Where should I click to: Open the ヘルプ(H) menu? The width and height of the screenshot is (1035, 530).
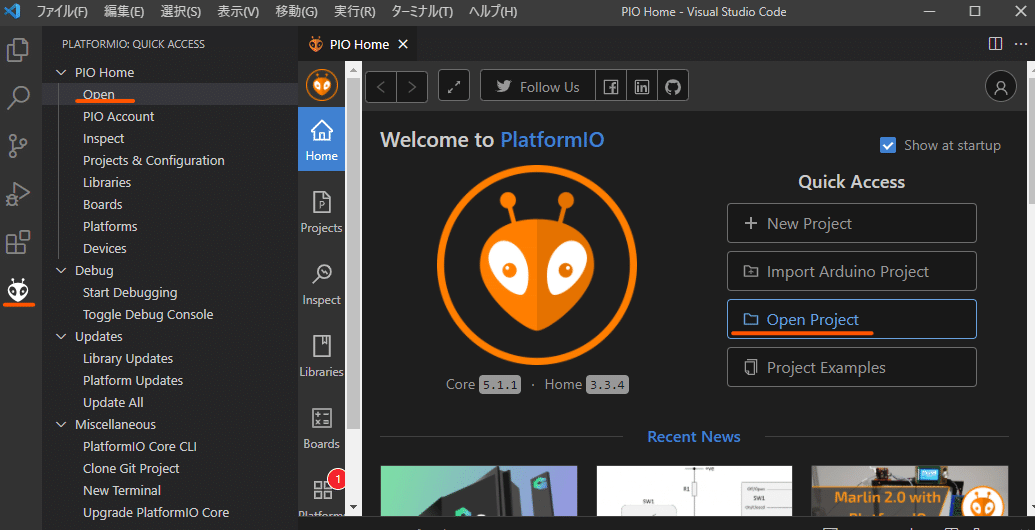click(493, 12)
